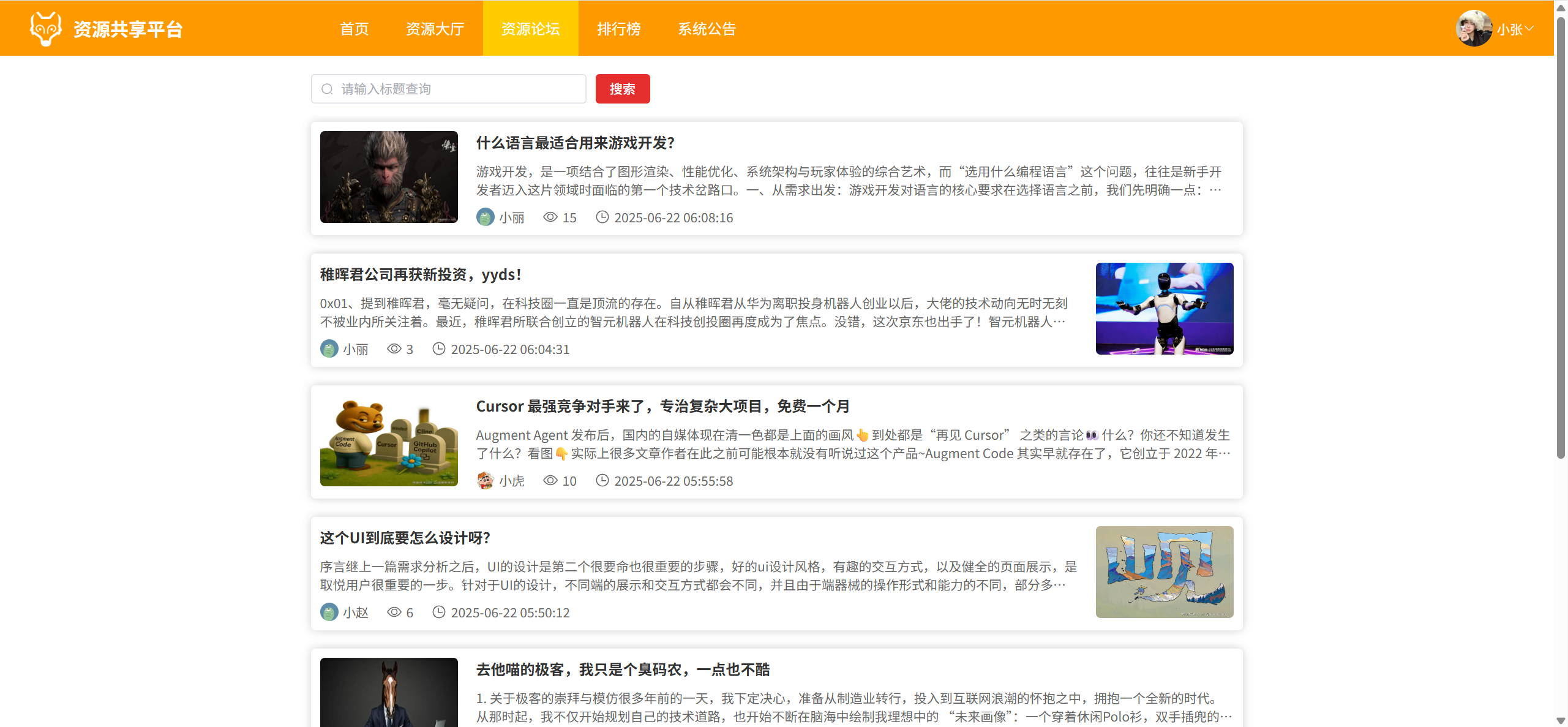The height and width of the screenshot is (727, 1568).
Task: Click 小虎's avatar icon on the Cursor post
Action: [x=486, y=481]
